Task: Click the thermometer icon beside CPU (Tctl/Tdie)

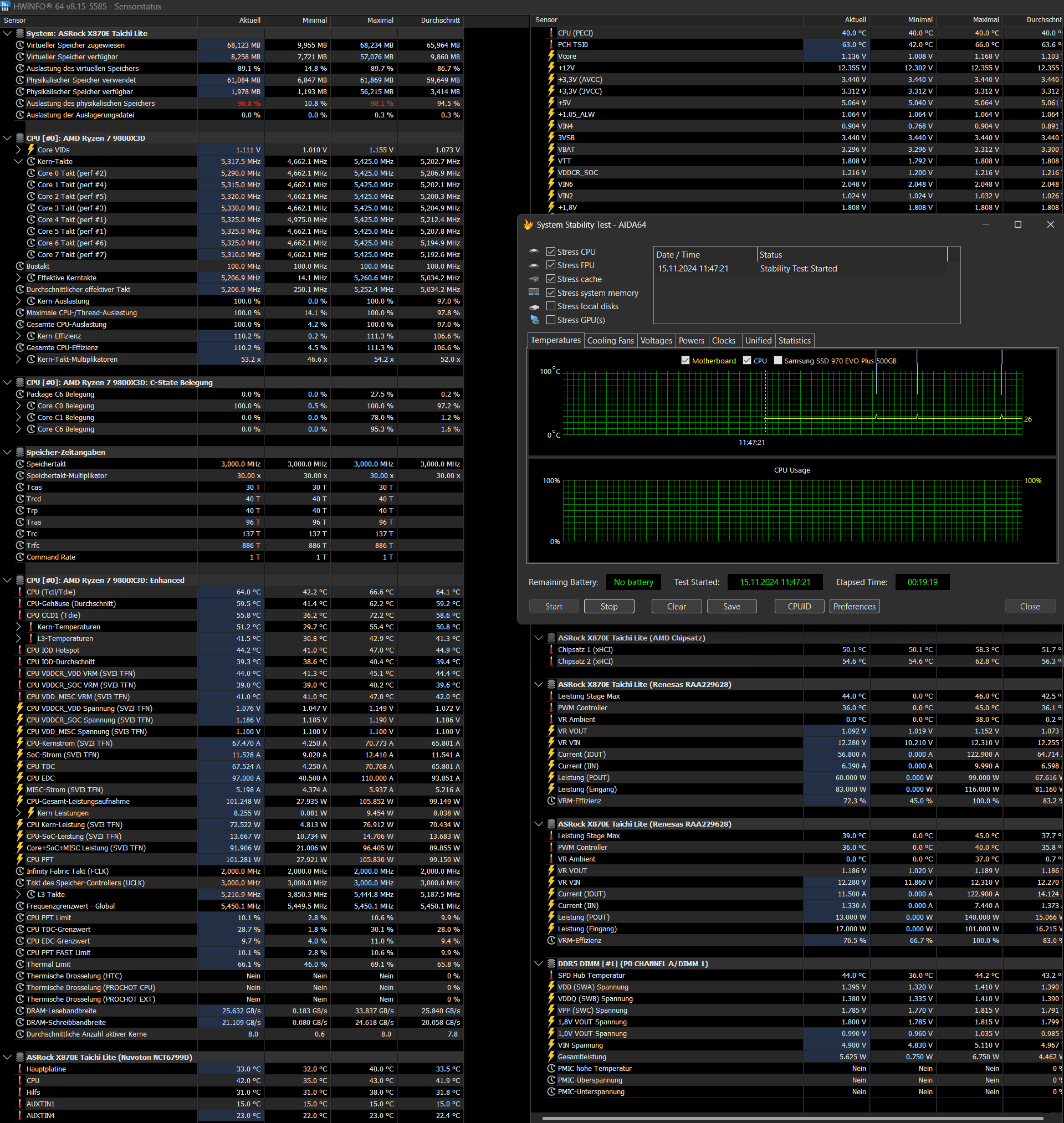Action: (x=20, y=592)
